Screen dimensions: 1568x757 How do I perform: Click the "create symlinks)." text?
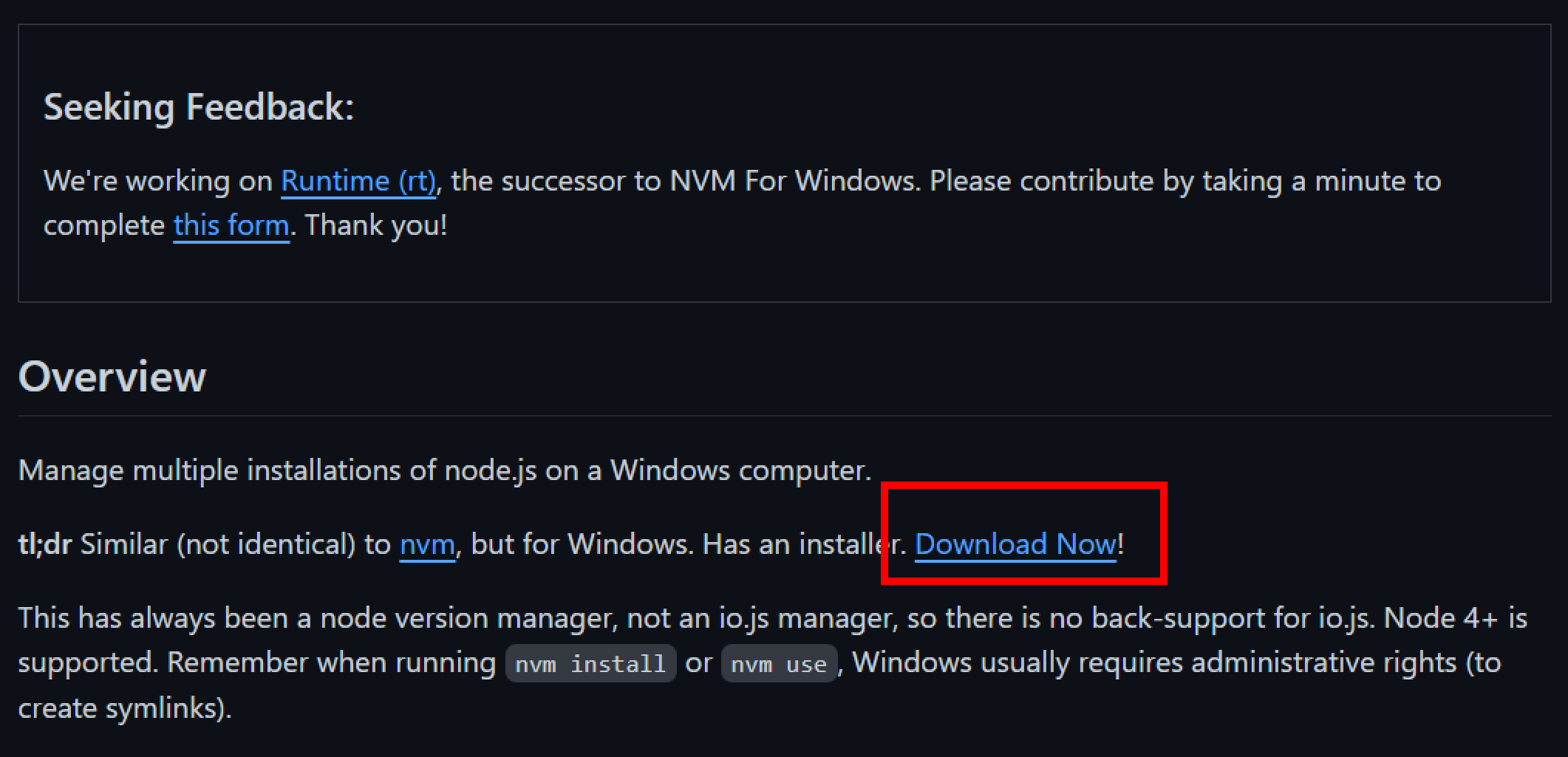[x=125, y=708]
